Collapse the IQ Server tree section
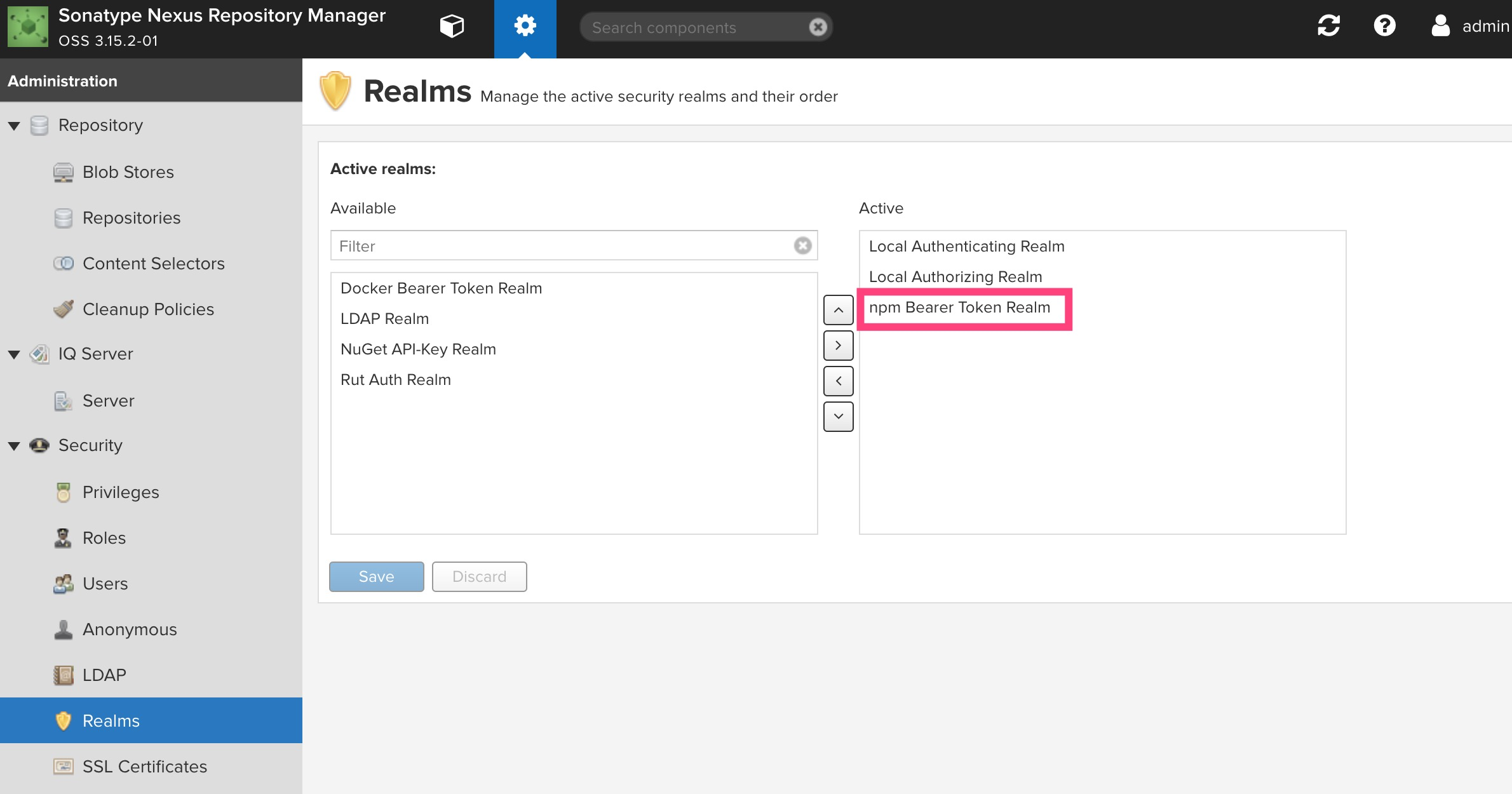This screenshot has height=794, width=1512. (14, 354)
